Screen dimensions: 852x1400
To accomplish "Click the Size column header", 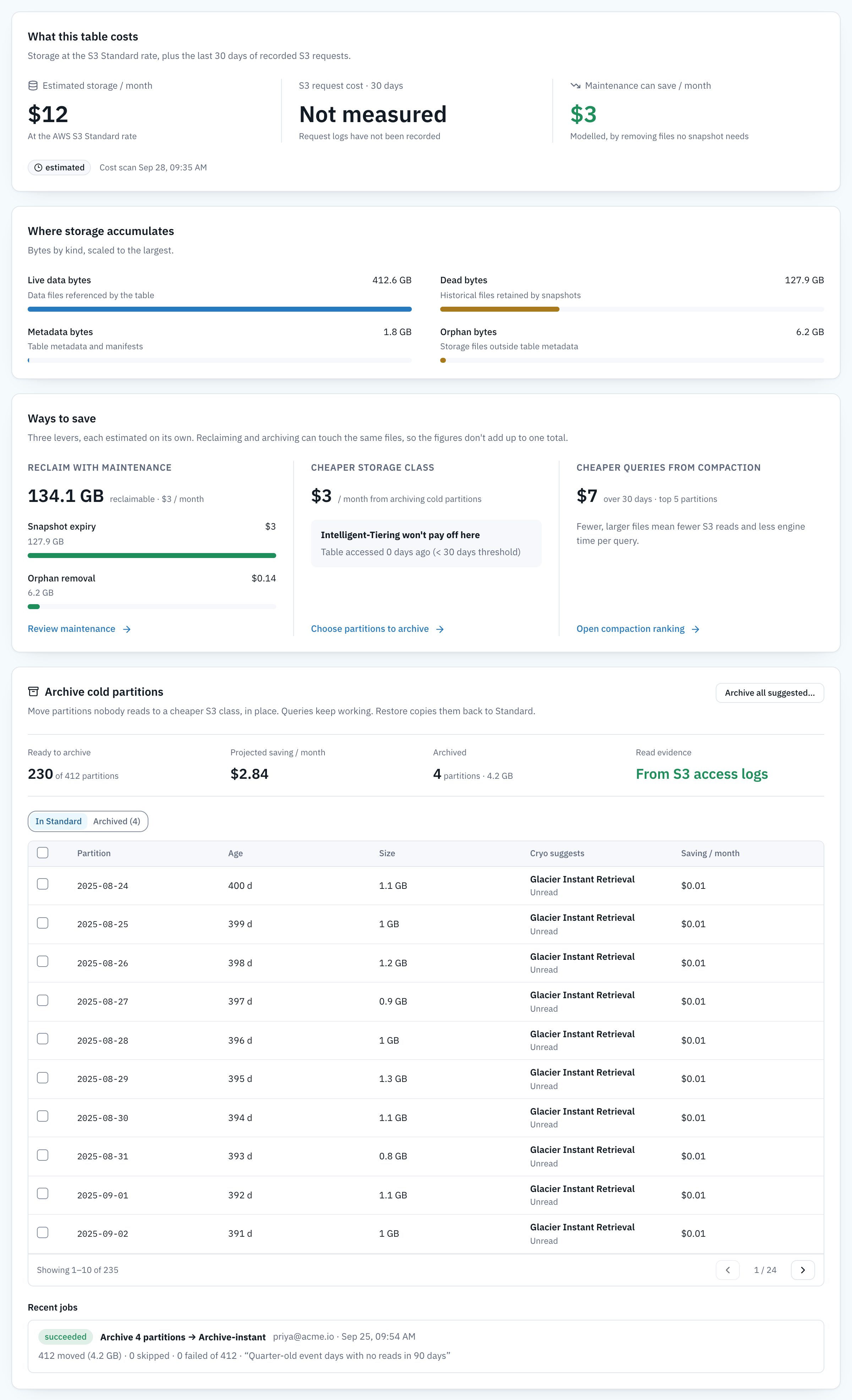I will [387, 853].
